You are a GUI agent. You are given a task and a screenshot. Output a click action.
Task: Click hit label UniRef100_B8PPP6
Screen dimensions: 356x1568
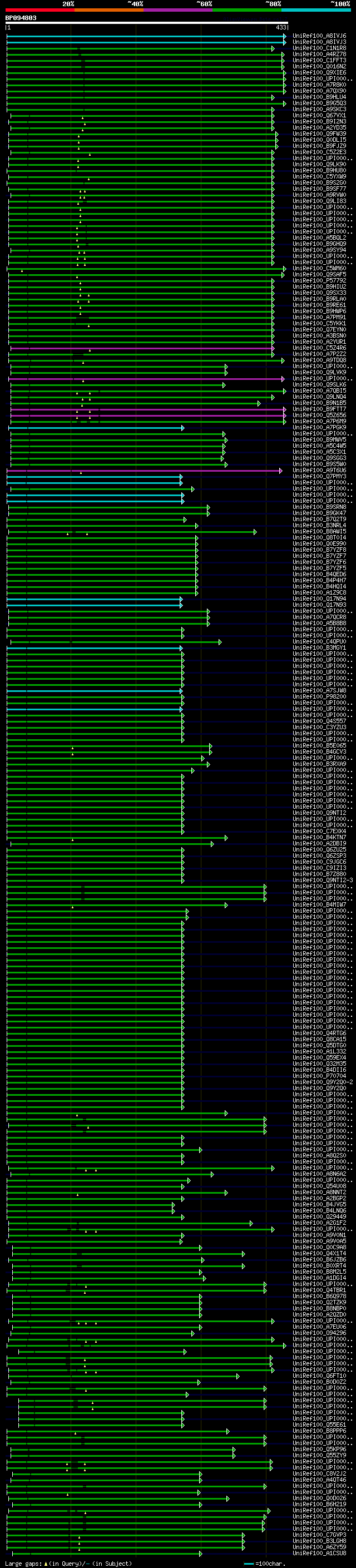(319, 1431)
